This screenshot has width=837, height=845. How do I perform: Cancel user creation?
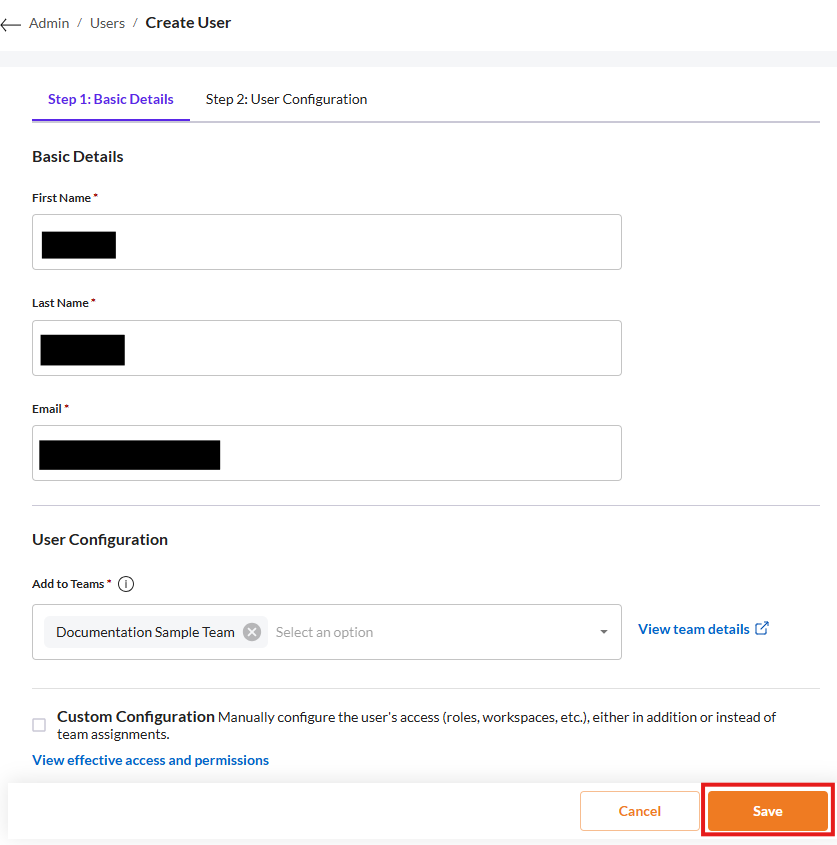click(639, 811)
